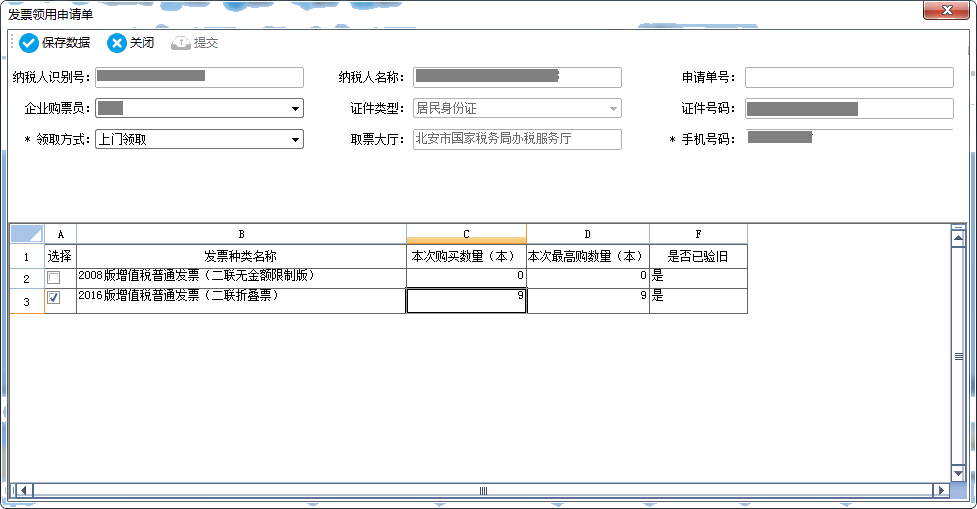Click the 本次购买数量（本） header cell
977x509 pixels.
click(x=466, y=257)
